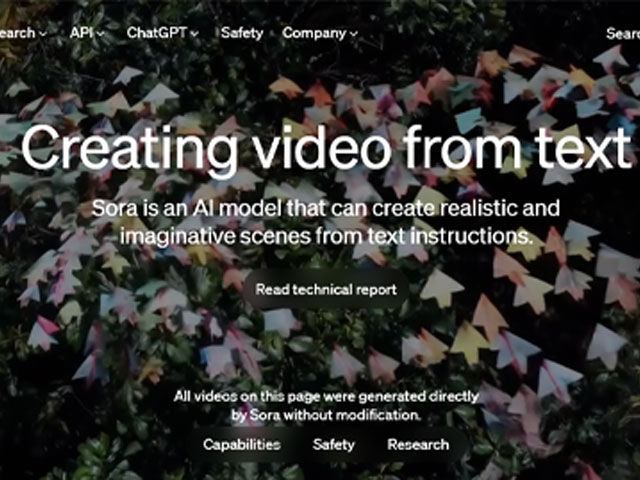This screenshot has width=640, height=480.
Task: Expand the ChatGPT menu chevron
Action: pos(195,34)
